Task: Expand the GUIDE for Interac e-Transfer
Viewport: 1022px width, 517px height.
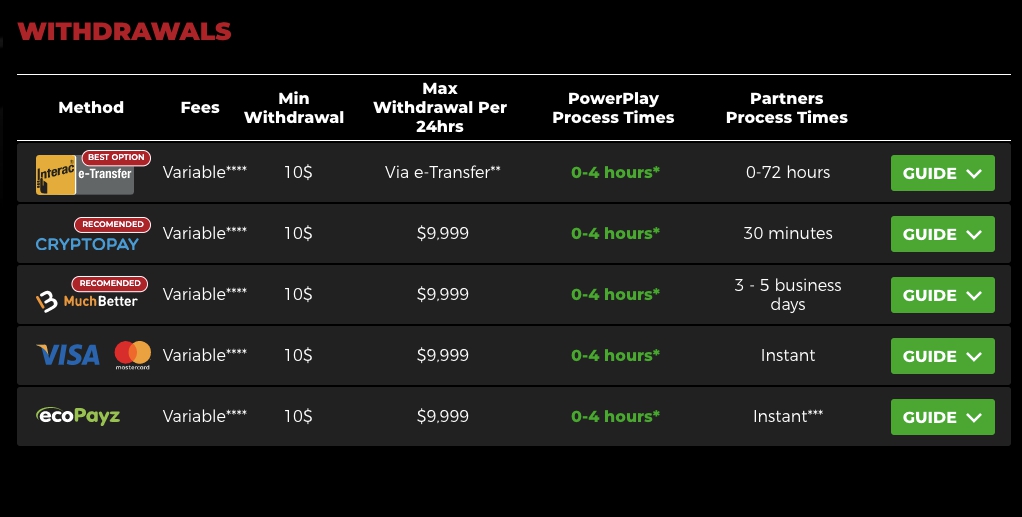Action: point(942,173)
